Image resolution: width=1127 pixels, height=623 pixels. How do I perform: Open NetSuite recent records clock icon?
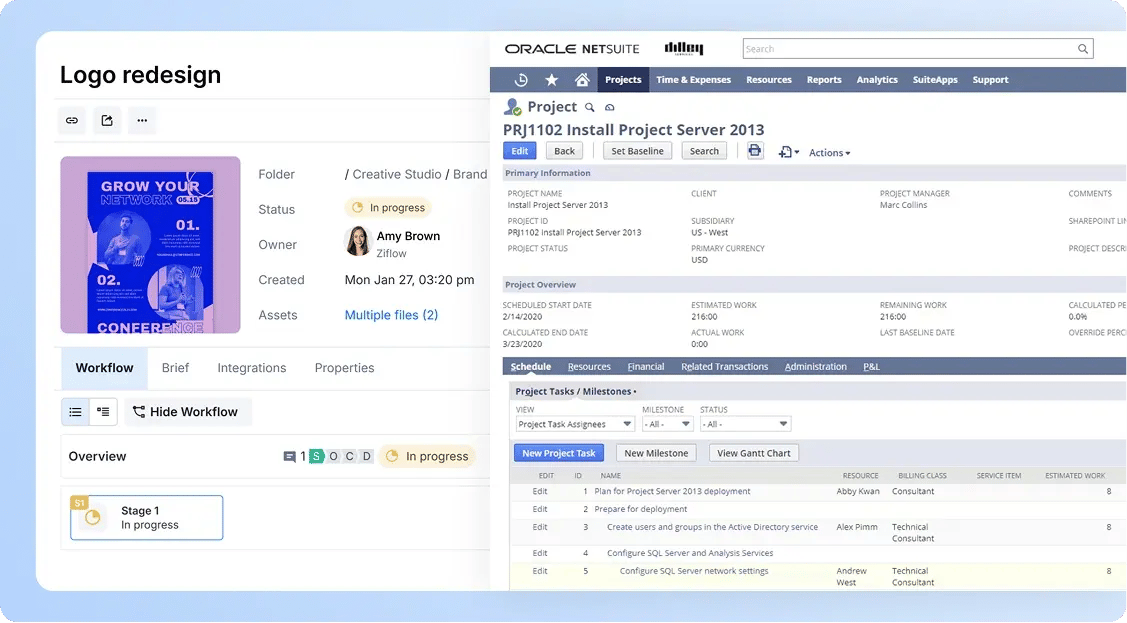pyautogui.click(x=520, y=80)
